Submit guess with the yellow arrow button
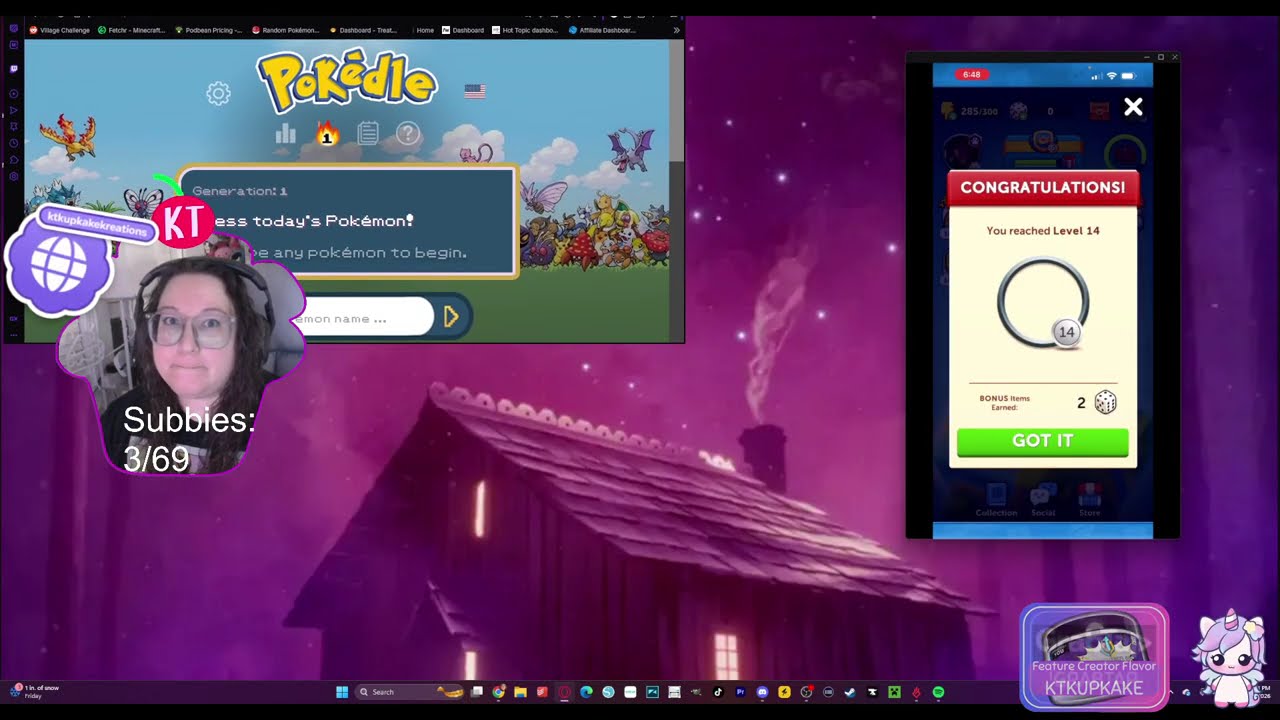 451,317
